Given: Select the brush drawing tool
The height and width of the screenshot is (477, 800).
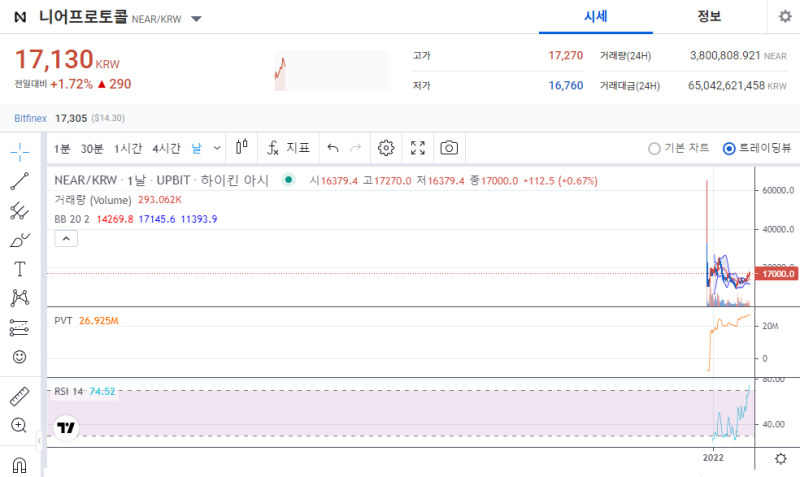Looking at the screenshot, I should tap(19, 240).
